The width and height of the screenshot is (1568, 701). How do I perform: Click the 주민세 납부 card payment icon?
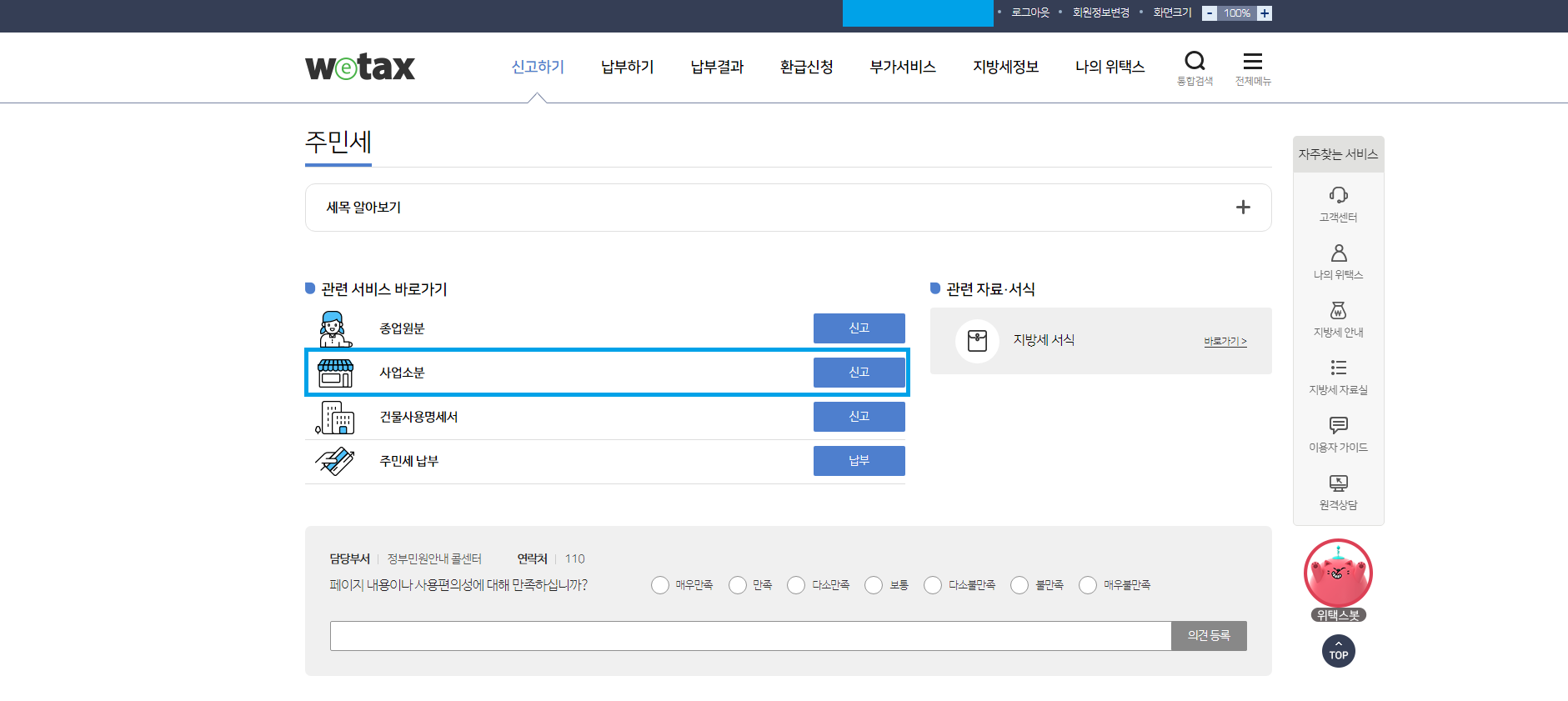335,461
